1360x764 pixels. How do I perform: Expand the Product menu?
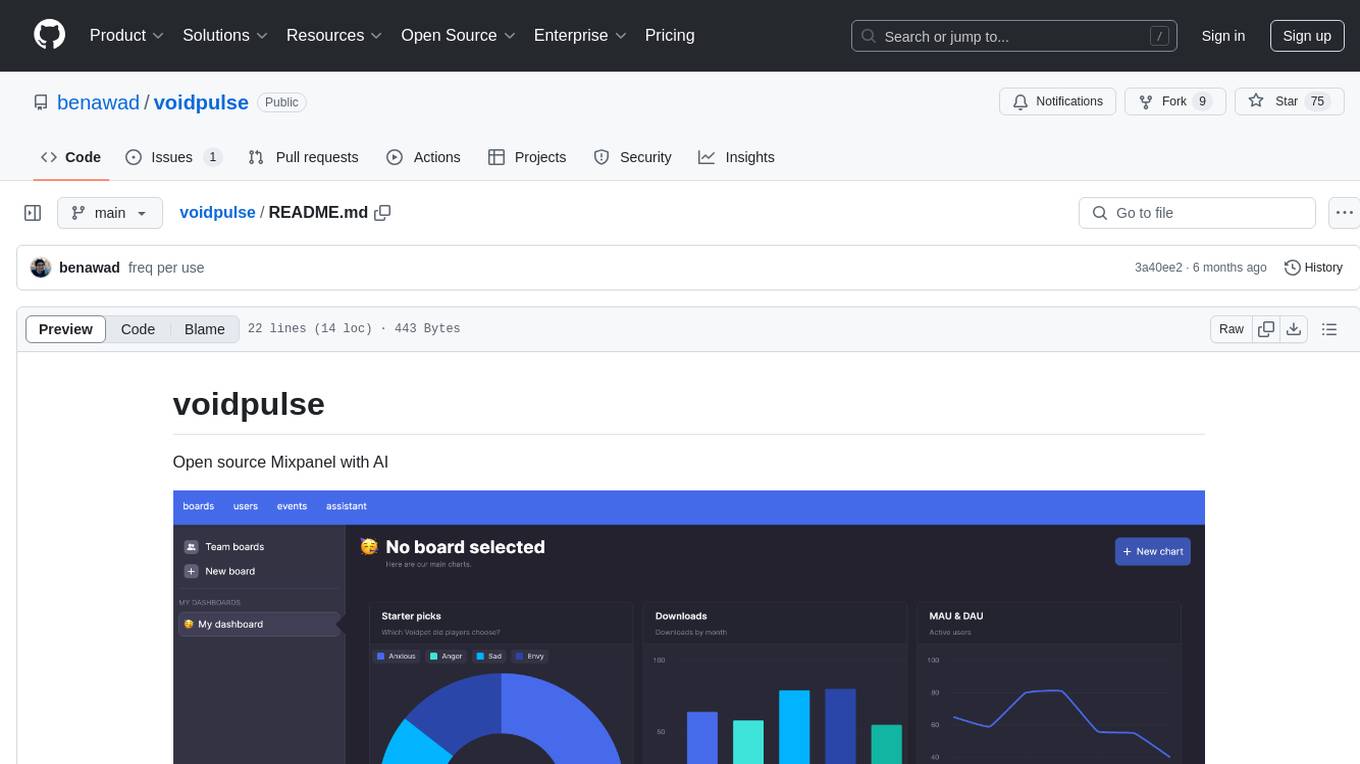pos(127,35)
